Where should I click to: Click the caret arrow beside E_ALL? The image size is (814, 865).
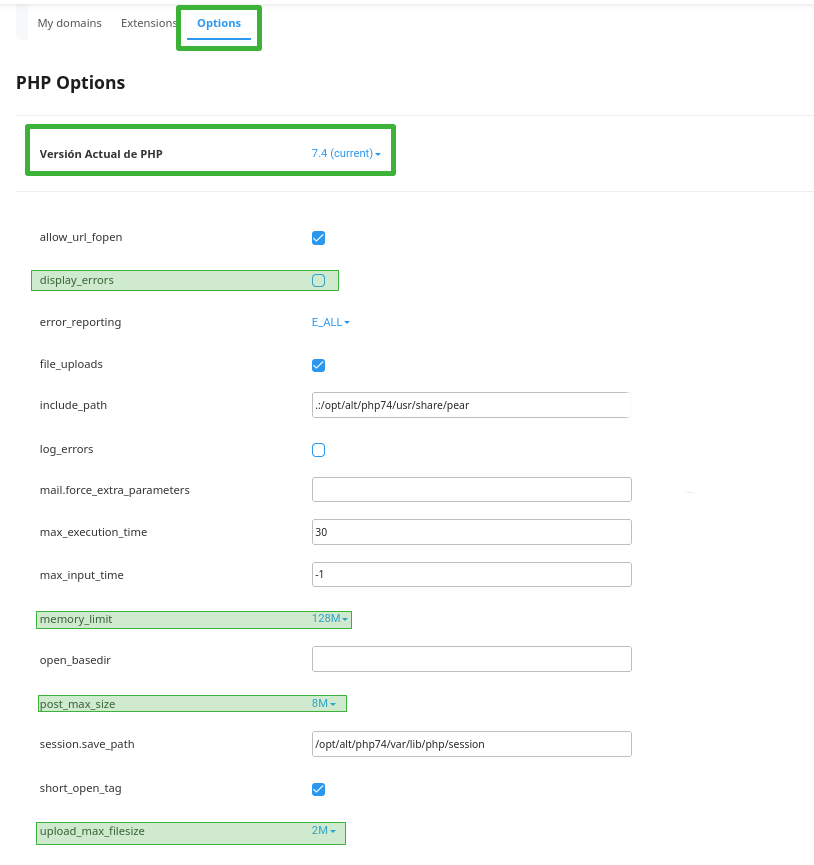(x=347, y=323)
